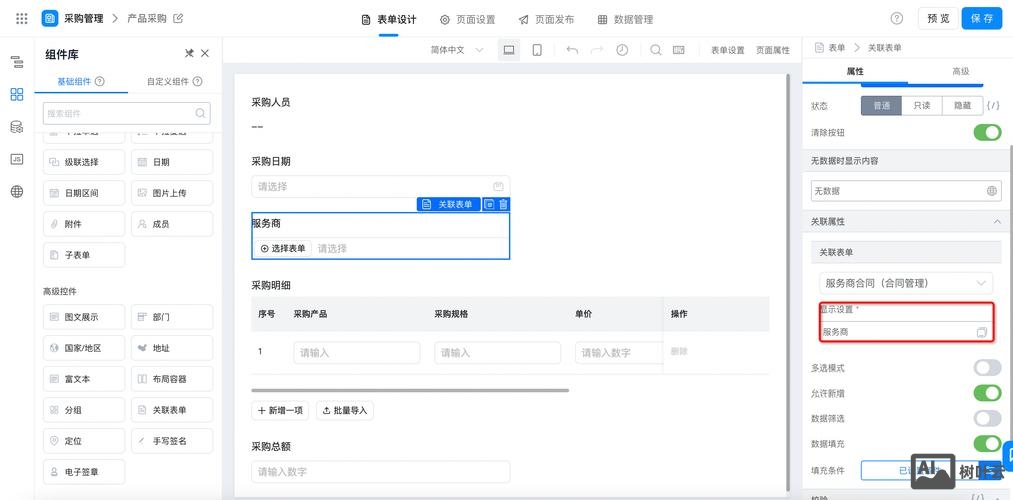
Task: Switch to 数据管理 tab
Action: pos(625,19)
